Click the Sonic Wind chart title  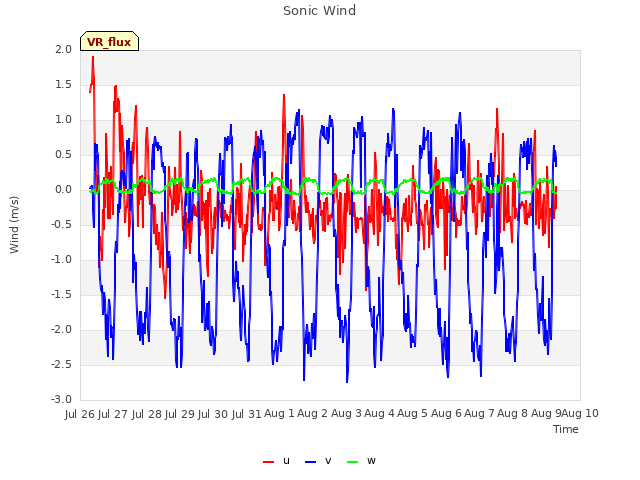(x=320, y=10)
